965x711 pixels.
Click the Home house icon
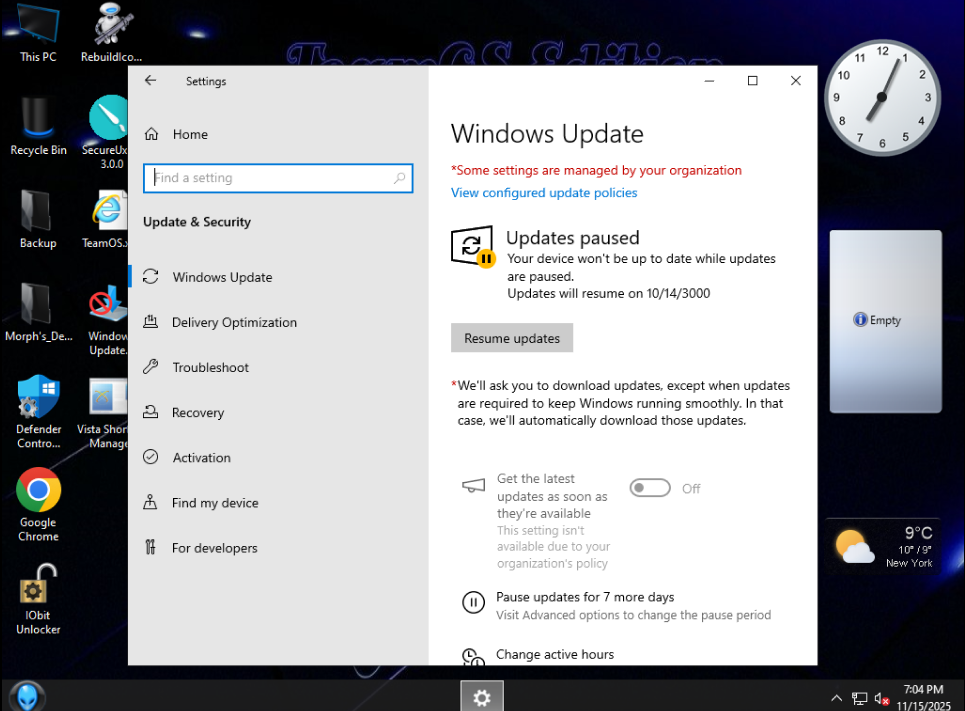(151, 134)
